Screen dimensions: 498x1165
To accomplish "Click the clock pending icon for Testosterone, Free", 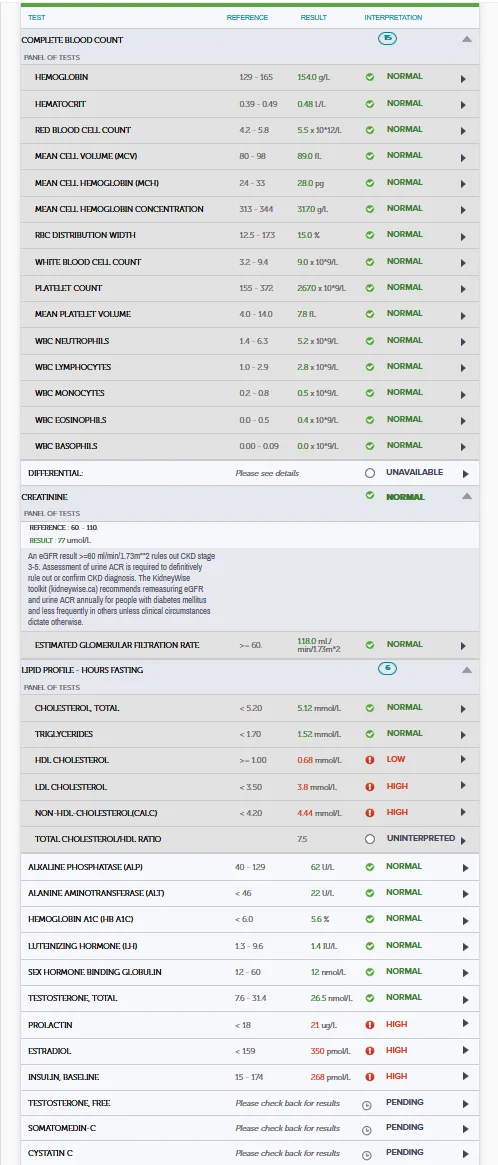I will coord(366,1105).
